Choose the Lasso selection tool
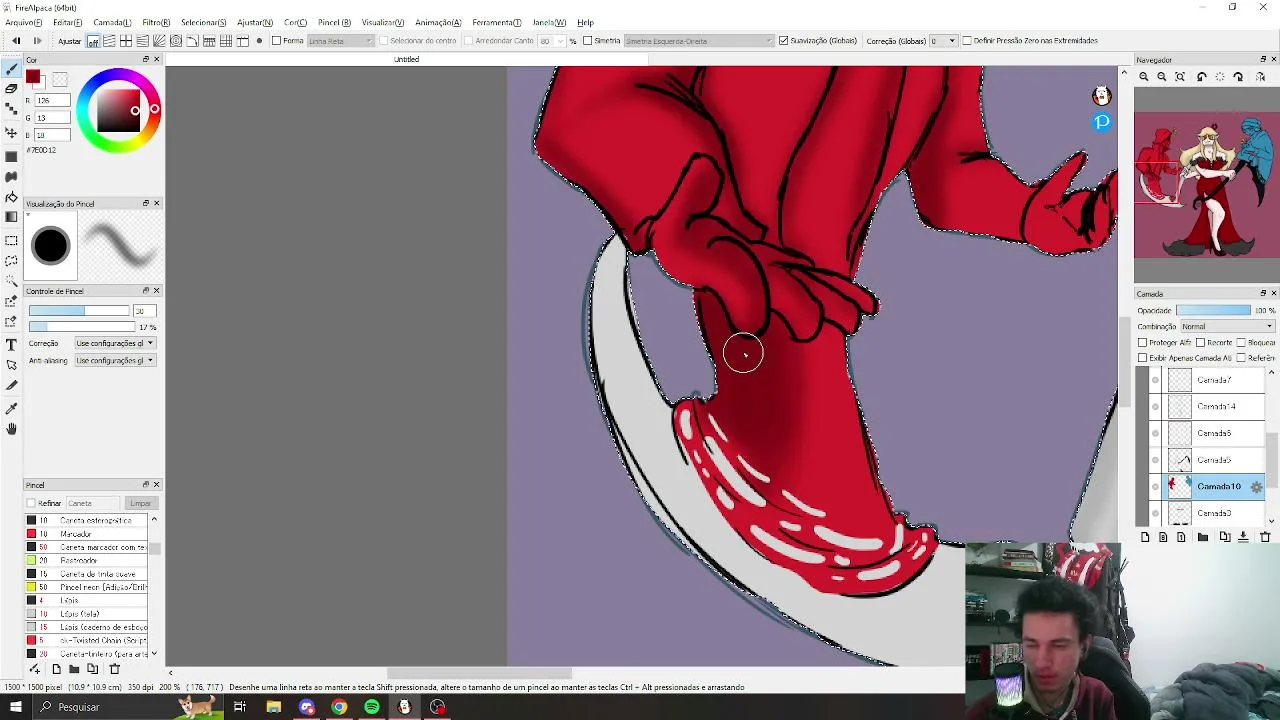The image size is (1280, 720). click(x=11, y=260)
